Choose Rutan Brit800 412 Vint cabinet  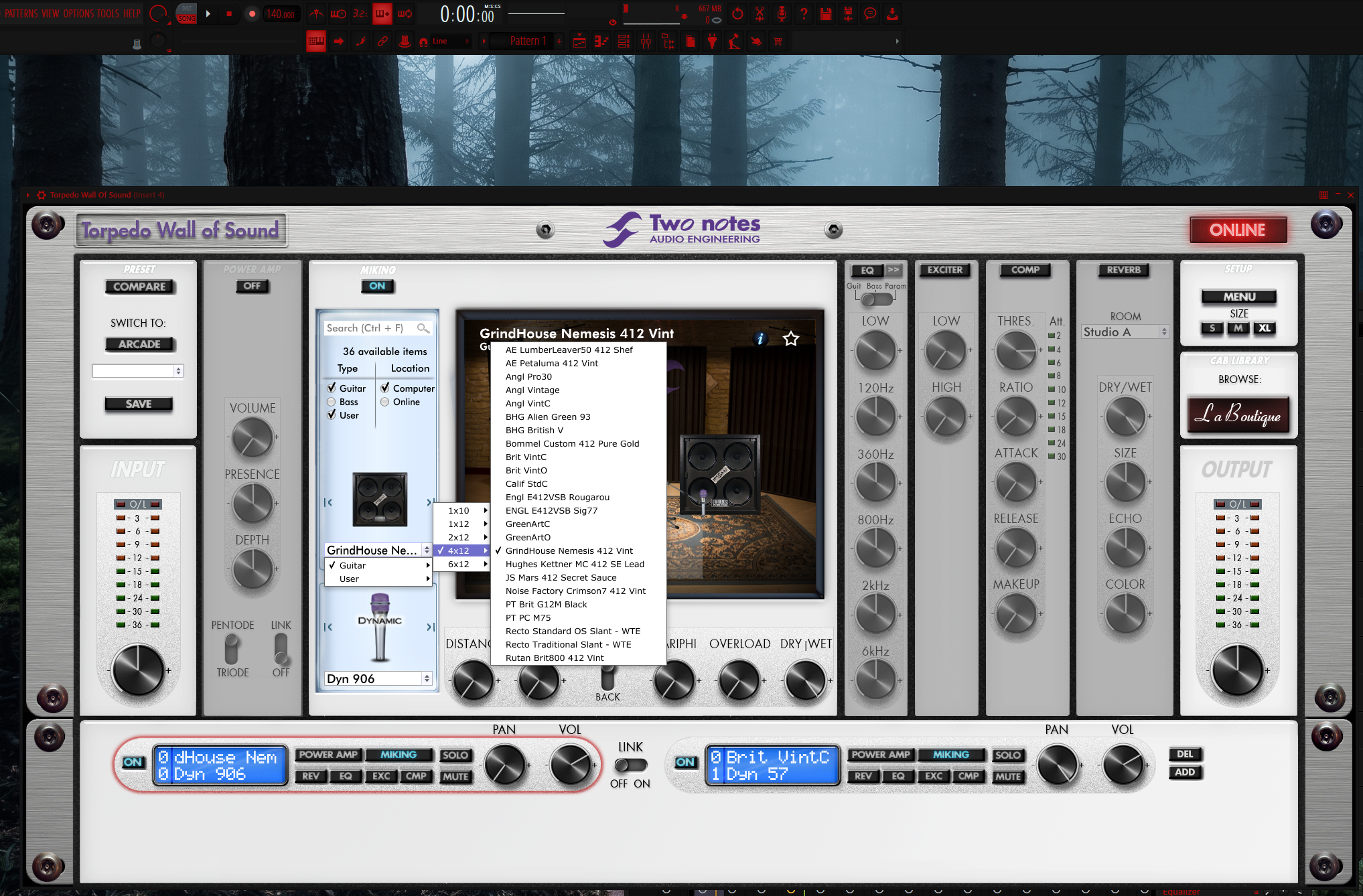click(x=579, y=658)
